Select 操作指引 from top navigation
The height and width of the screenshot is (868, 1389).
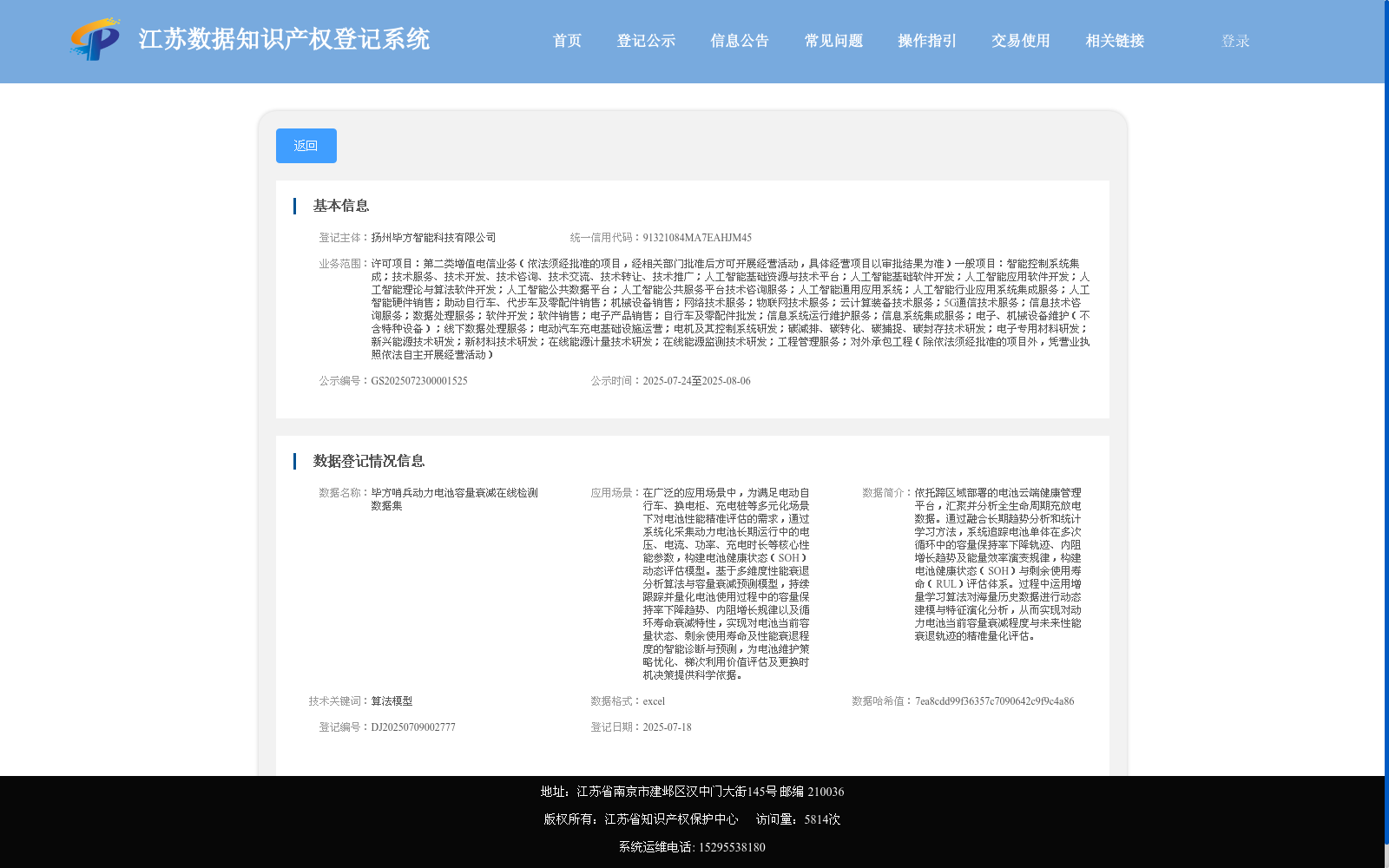pos(927,41)
